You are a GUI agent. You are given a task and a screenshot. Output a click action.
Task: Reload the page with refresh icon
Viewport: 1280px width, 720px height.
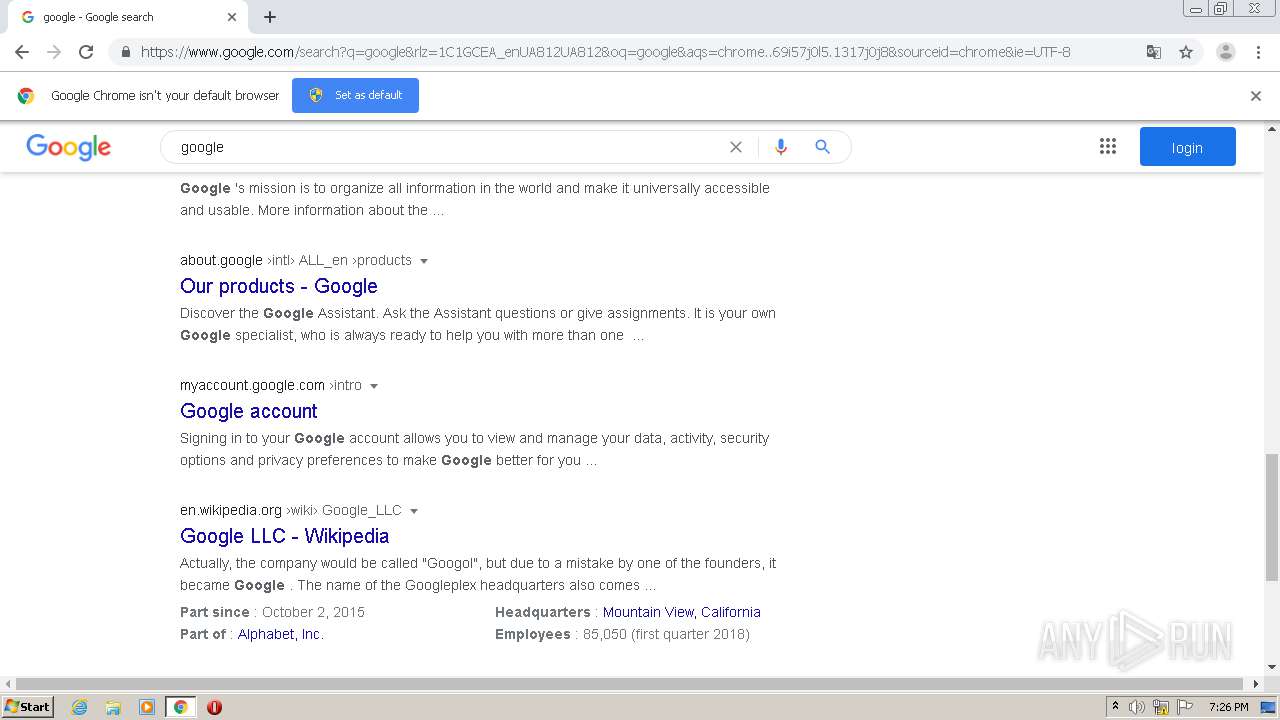[x=86, y=52]
